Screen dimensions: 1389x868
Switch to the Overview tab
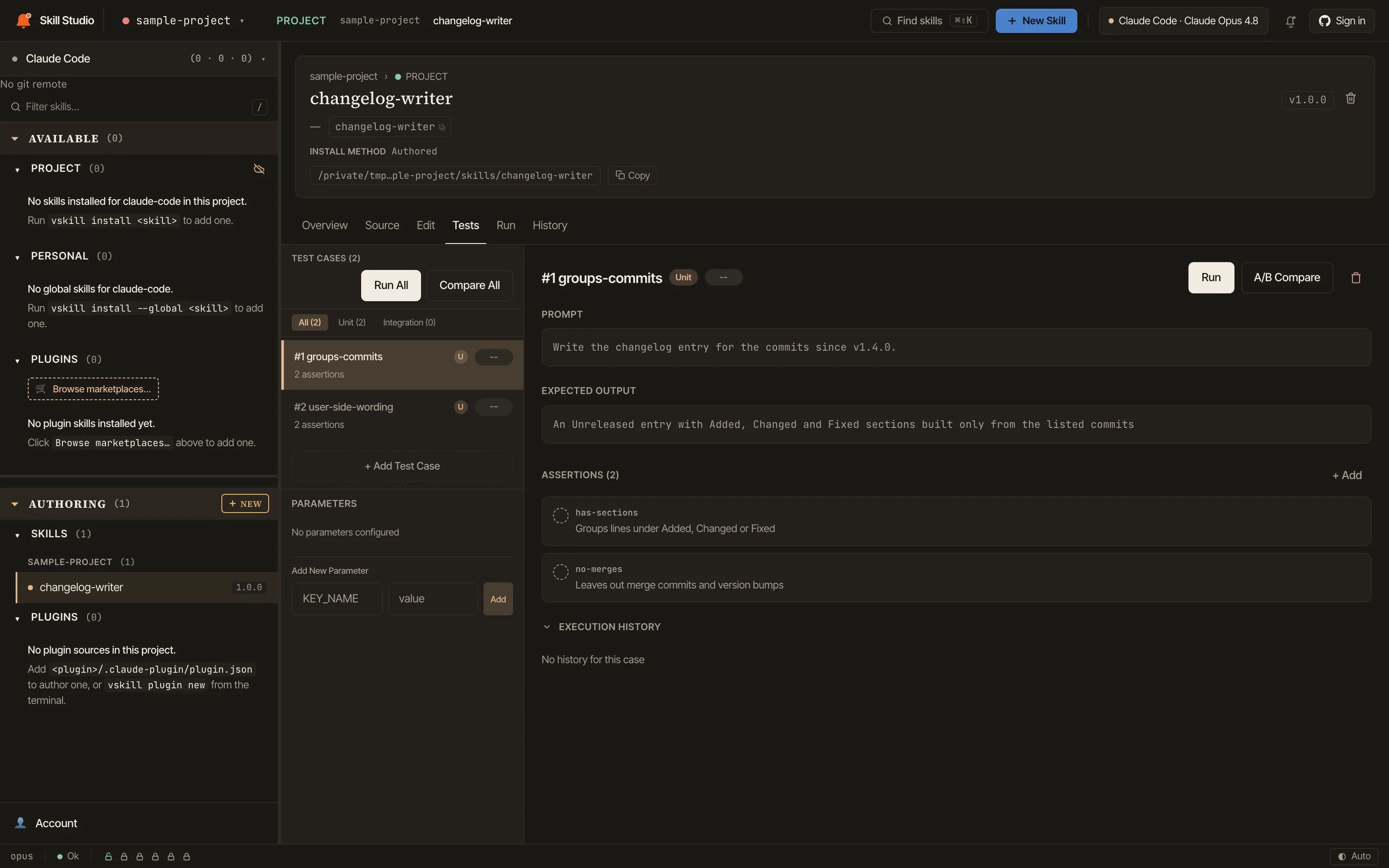(325, 226)
